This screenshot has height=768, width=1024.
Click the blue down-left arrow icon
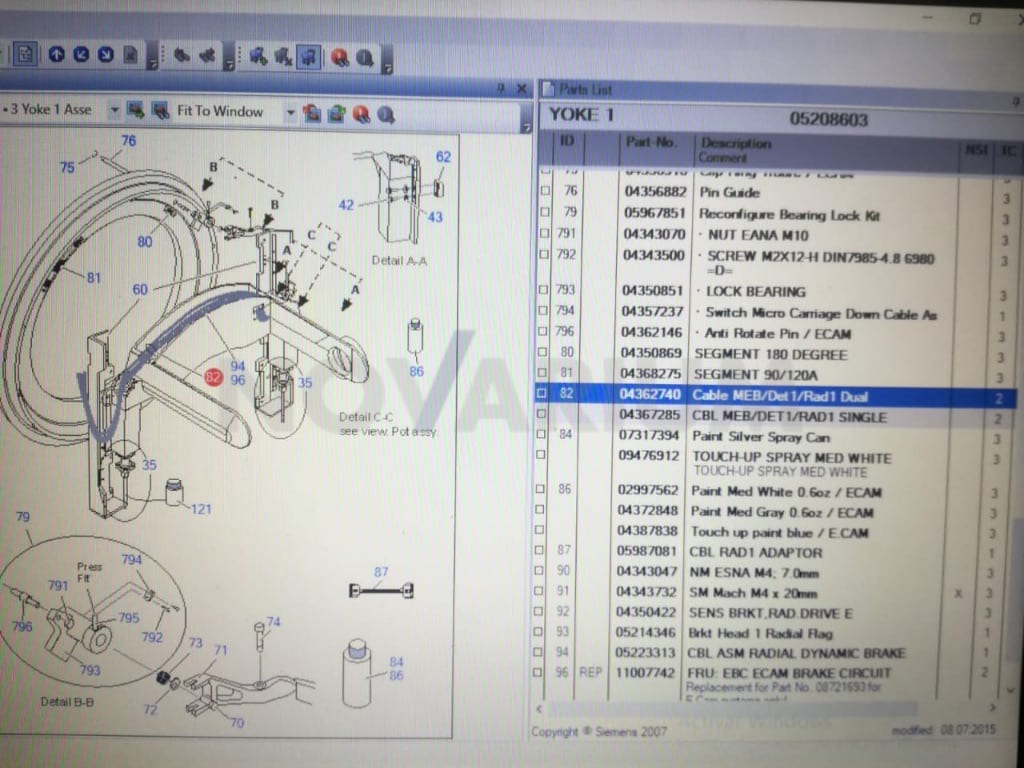coord(81,55)
